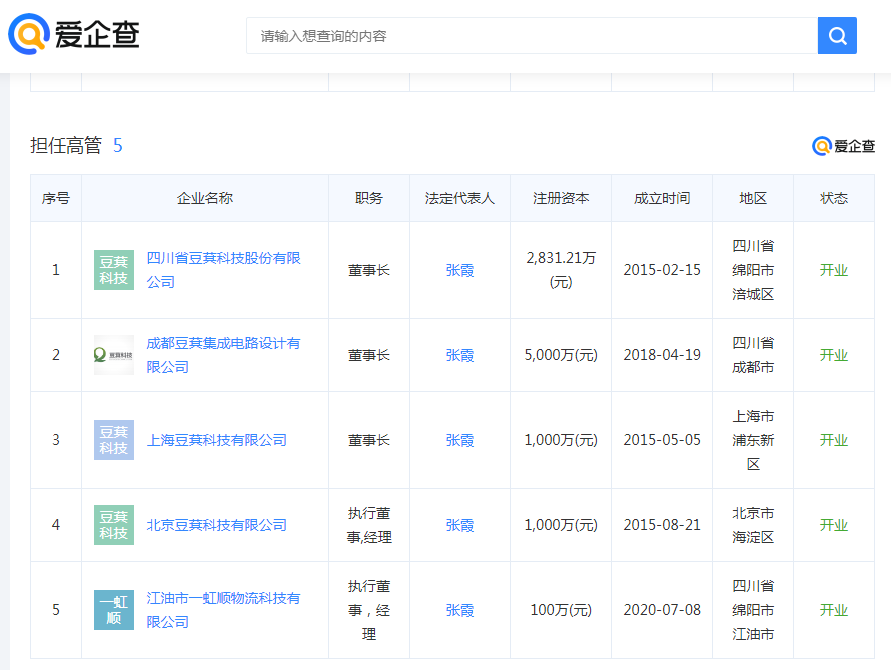Open 北京豆荚科技有限公司 company link
The image size is (891, 670).
pyautogui.click(x=216, y=525)
